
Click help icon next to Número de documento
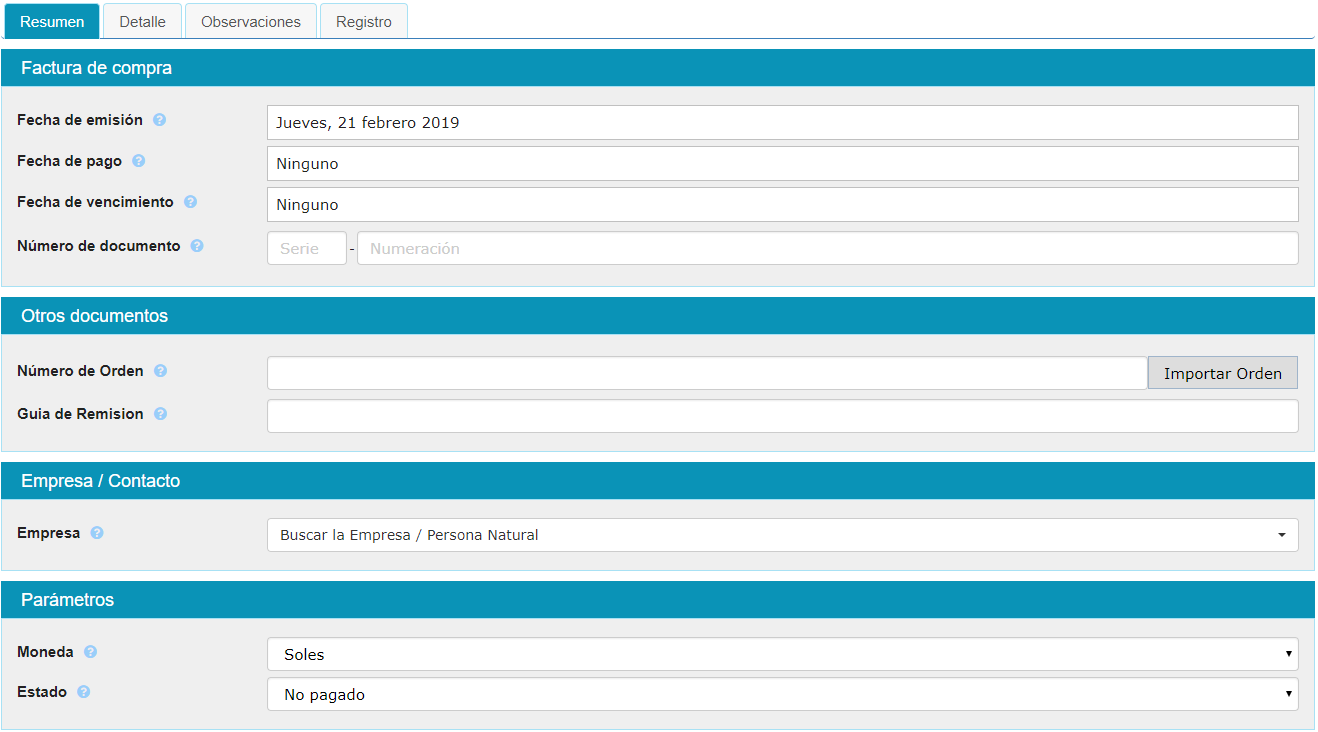197,246
